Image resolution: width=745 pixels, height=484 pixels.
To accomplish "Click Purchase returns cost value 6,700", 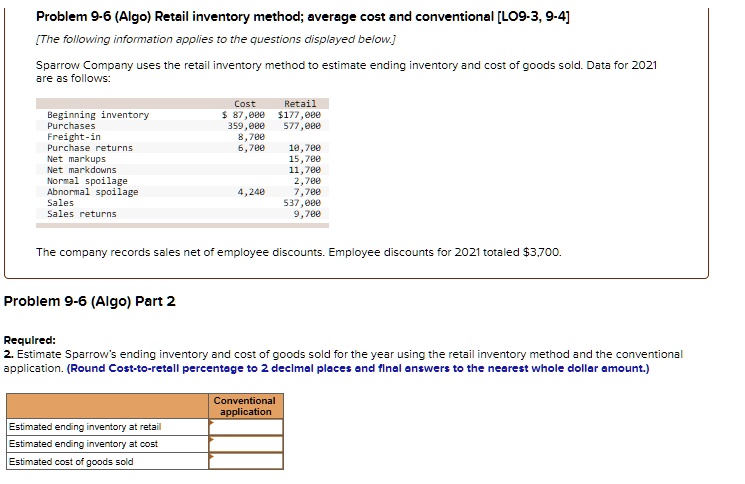I will point(251,148).
